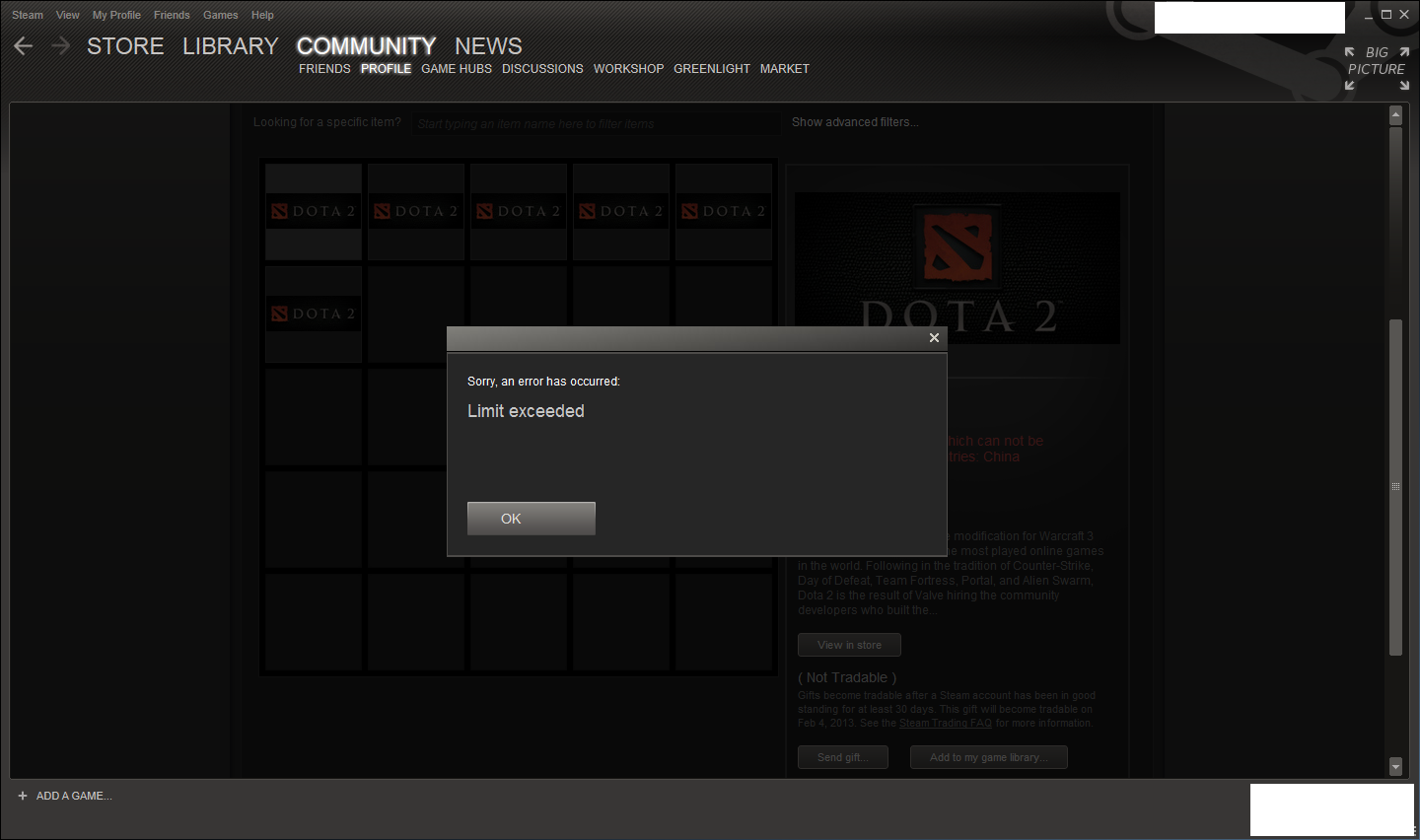The image size is (1420, 840).
Task: Open the COMMUNITY section
Action: 366,46
